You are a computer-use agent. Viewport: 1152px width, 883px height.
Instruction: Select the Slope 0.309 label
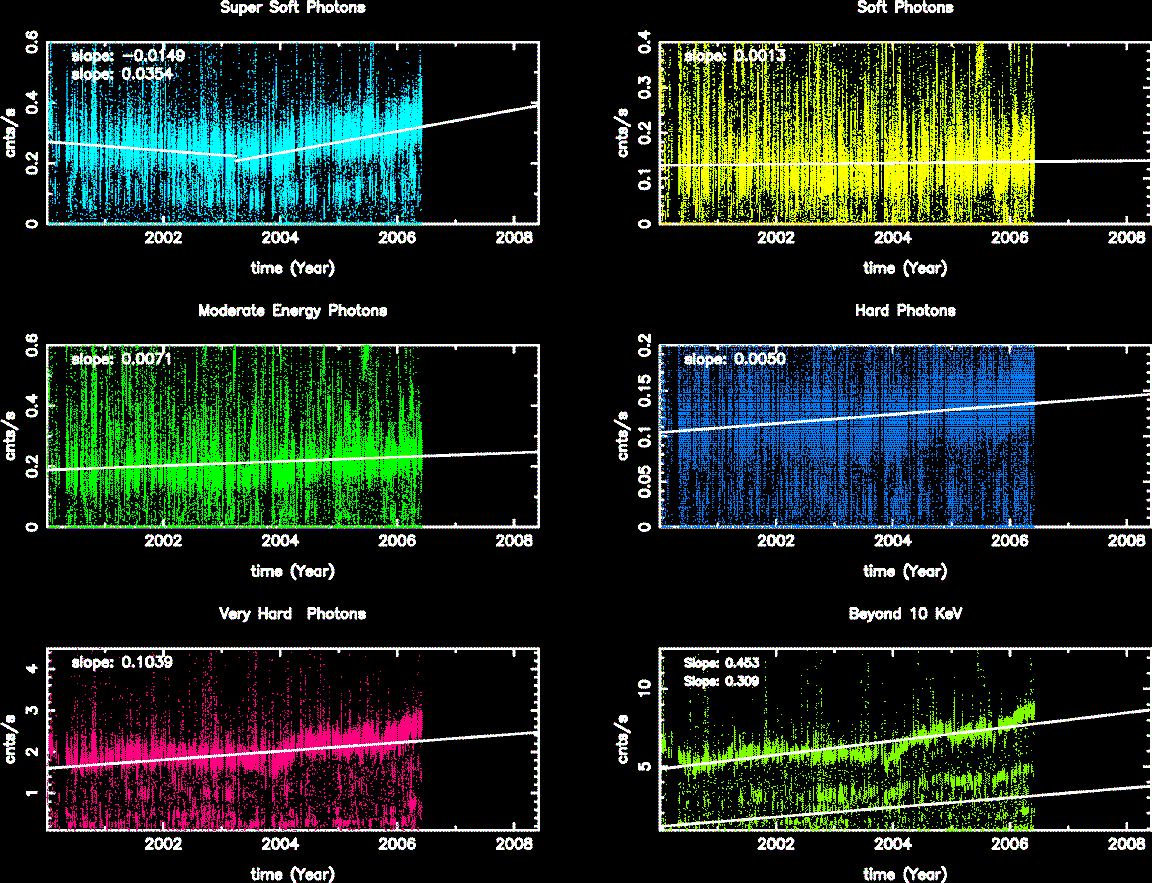(720, 681)
